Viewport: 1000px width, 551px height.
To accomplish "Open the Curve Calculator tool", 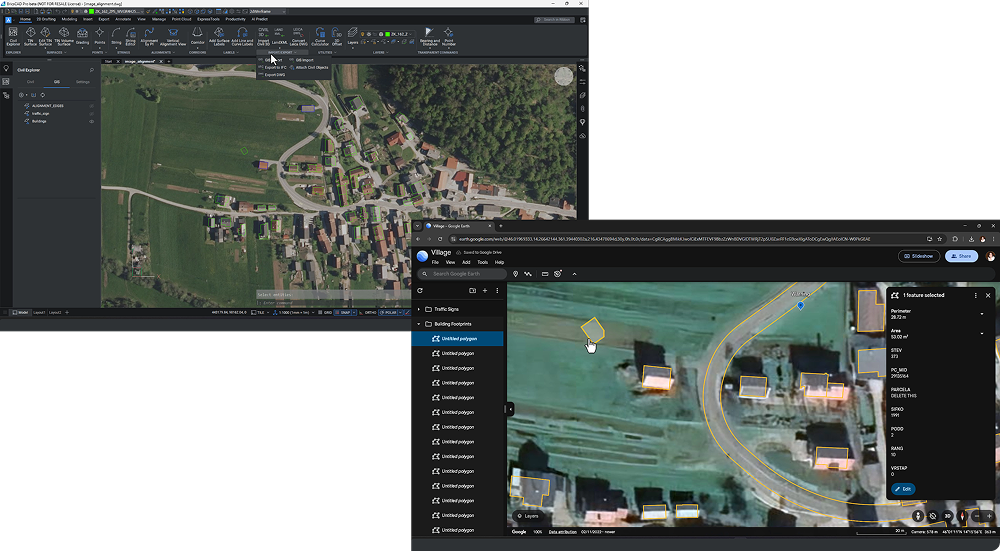I will click(x=320, y=36).
